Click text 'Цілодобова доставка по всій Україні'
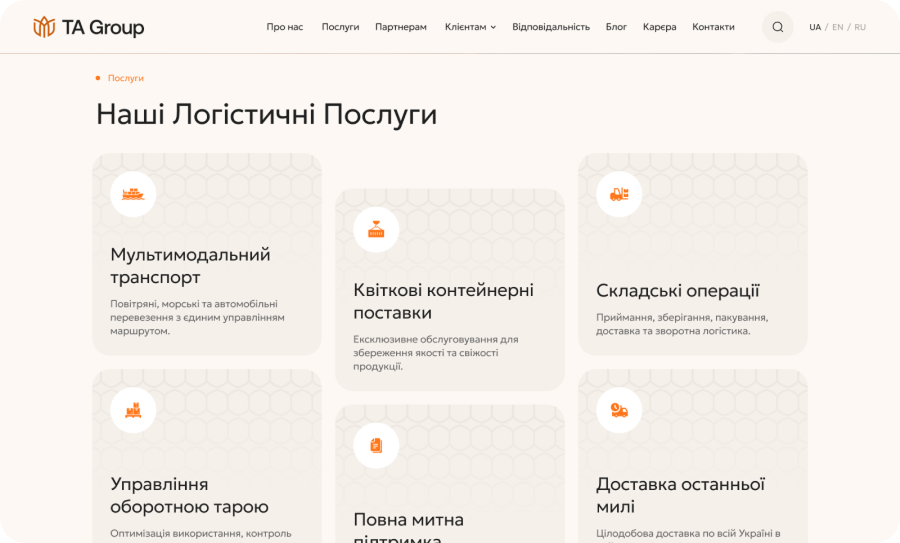 click(684, 533)
